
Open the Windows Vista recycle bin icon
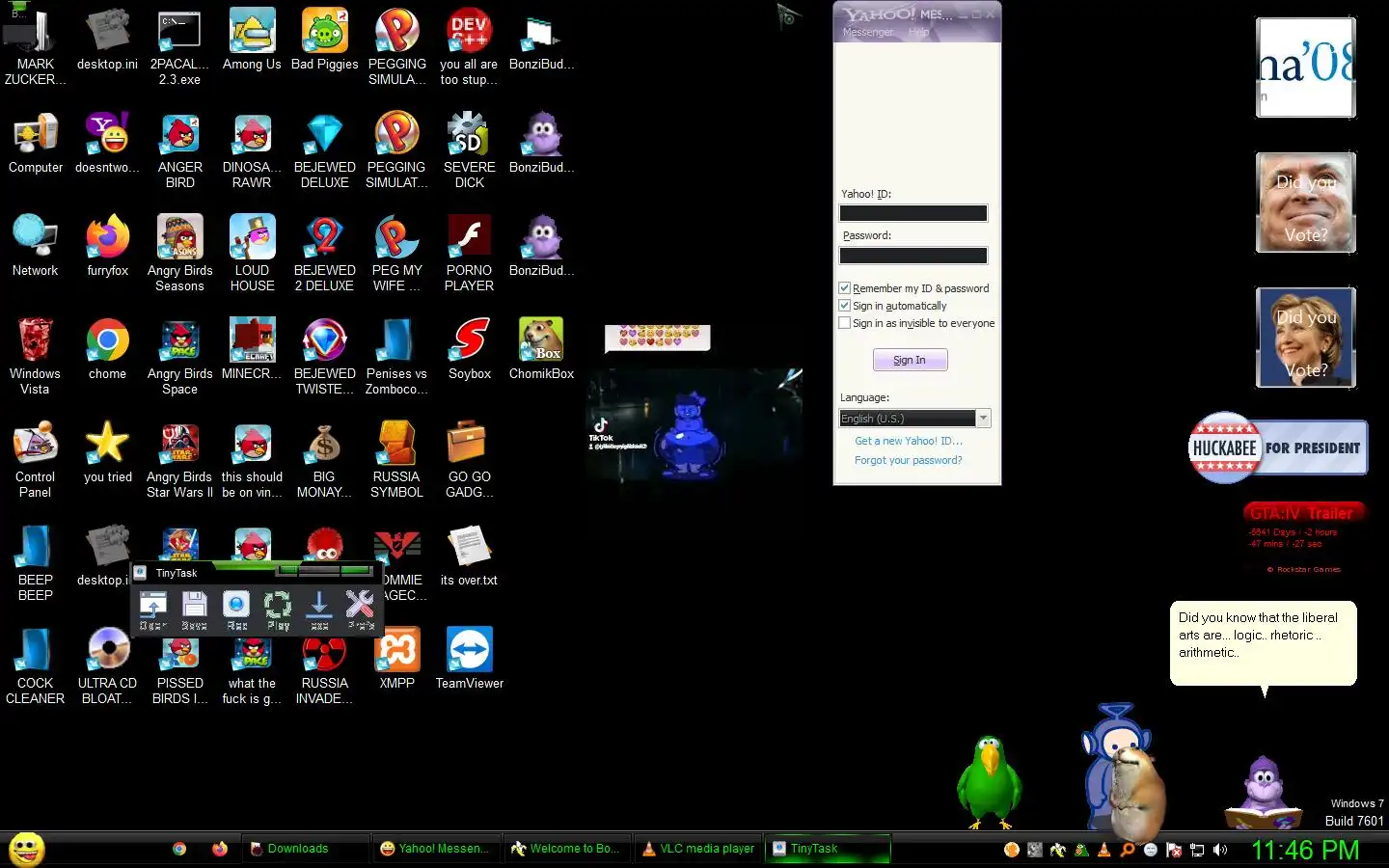(x=36, y=357)
